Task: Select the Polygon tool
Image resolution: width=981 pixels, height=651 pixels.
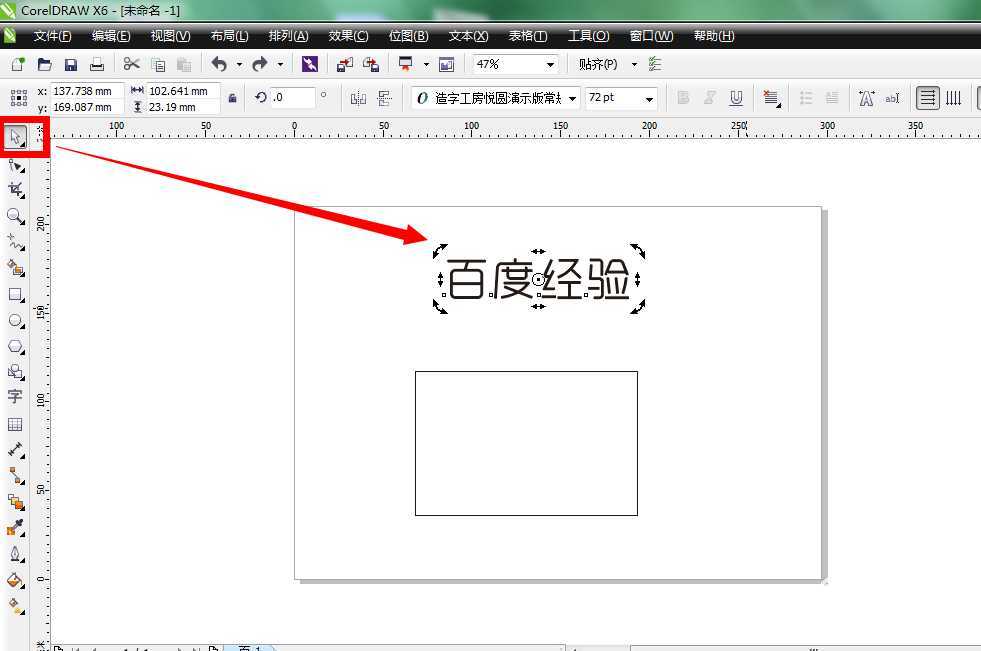Action: 15,347
